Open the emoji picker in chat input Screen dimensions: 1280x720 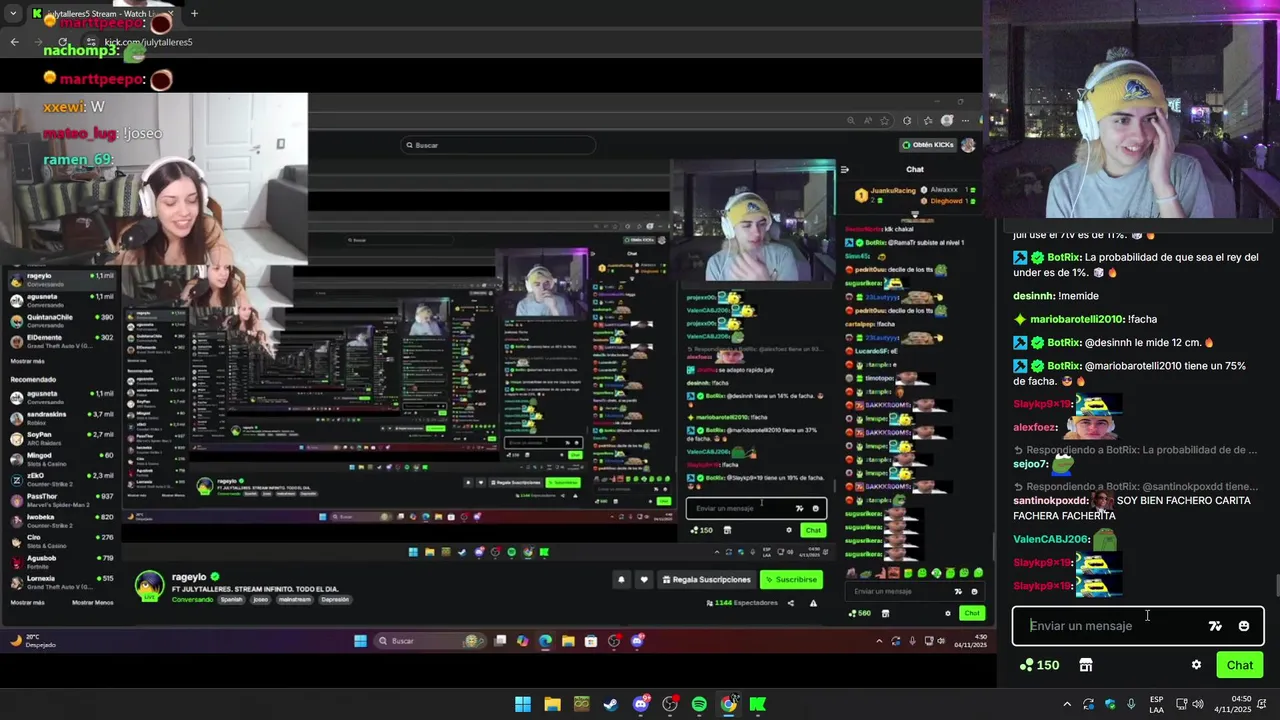pyautogui.click(x=1243, y=626)
